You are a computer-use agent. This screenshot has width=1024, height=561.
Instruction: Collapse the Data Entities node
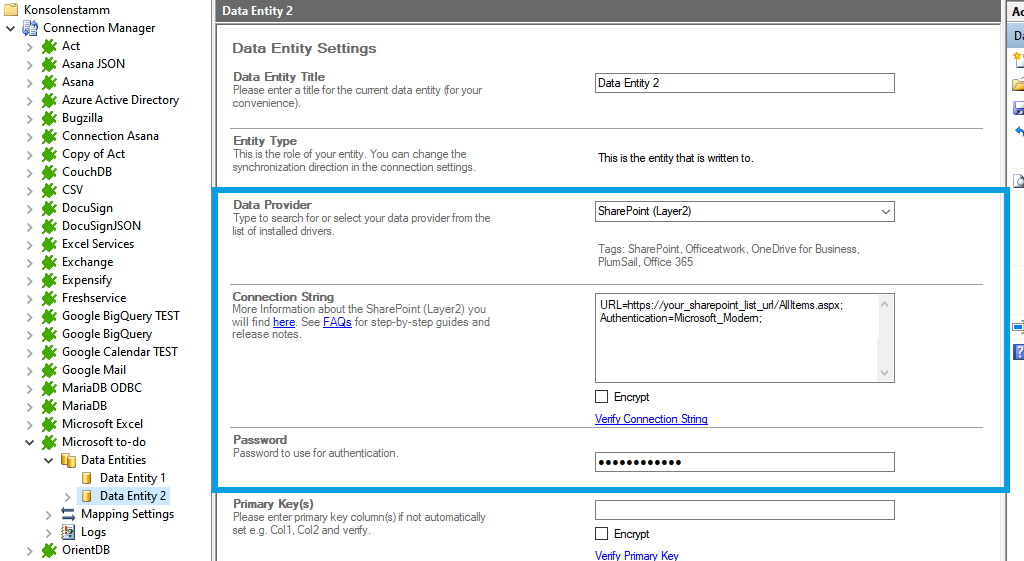(x=48, y=460)
